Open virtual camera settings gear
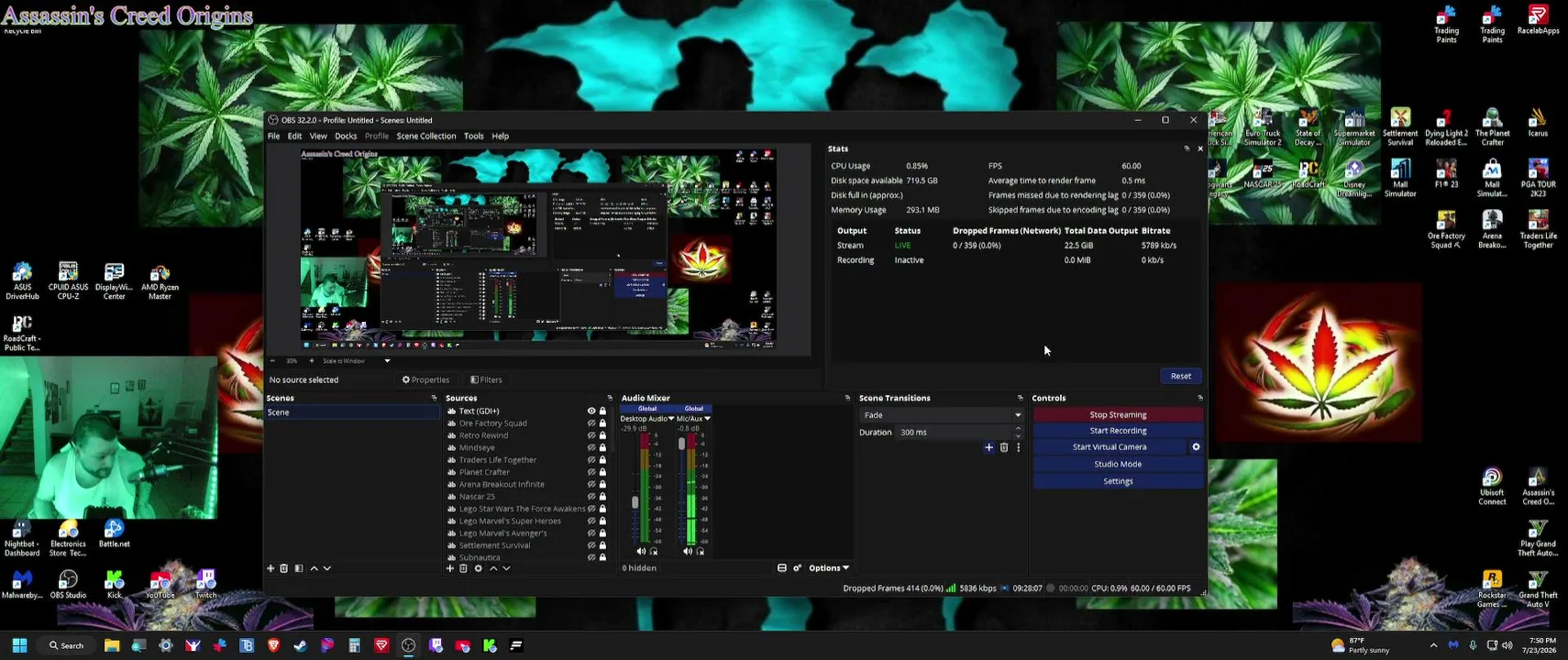The image size is (1568, 660). pyautogui.click(x=1196, y=447)
